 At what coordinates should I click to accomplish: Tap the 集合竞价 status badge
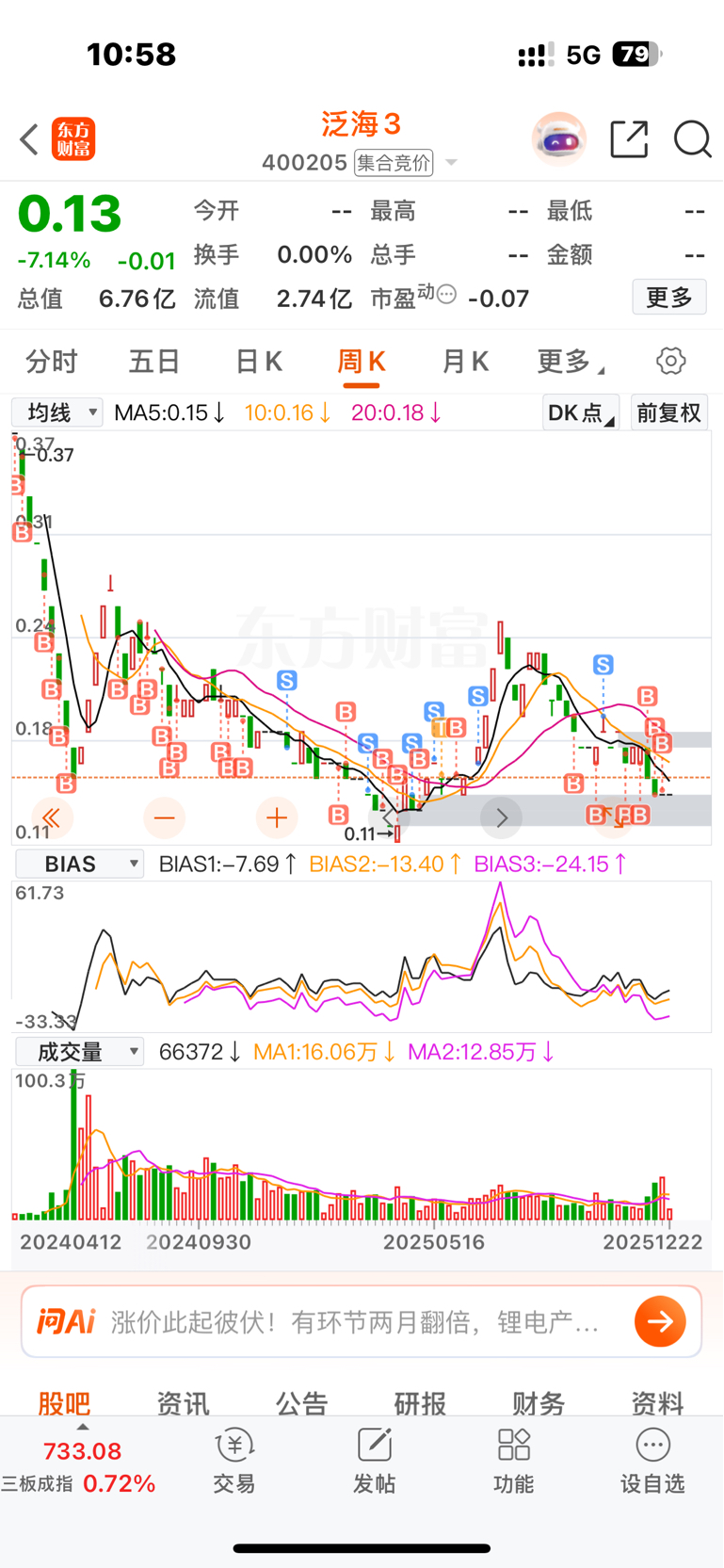[394, 163]
